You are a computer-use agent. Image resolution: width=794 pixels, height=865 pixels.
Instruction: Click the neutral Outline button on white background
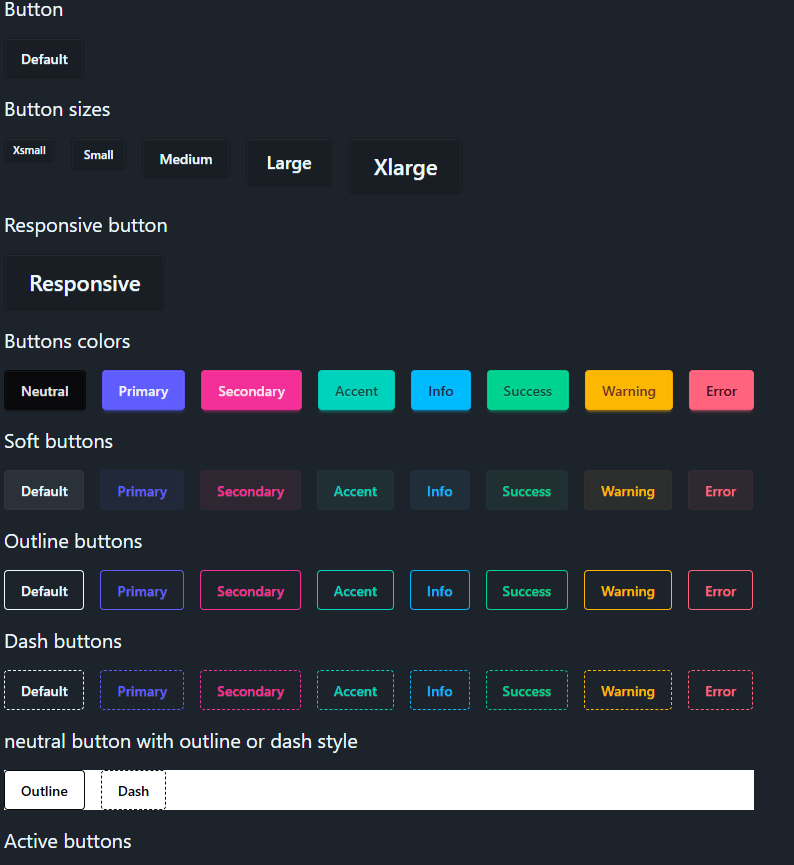tap(44, 790)
